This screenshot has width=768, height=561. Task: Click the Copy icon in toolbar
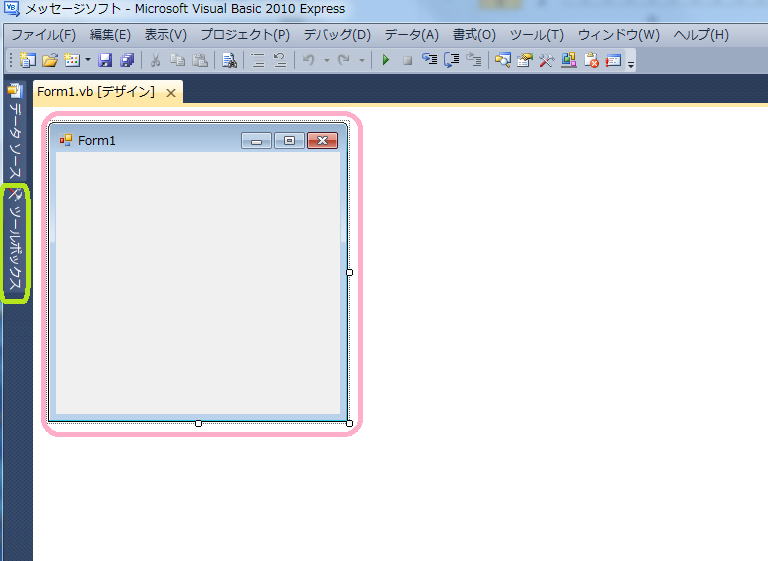(177, 60)
